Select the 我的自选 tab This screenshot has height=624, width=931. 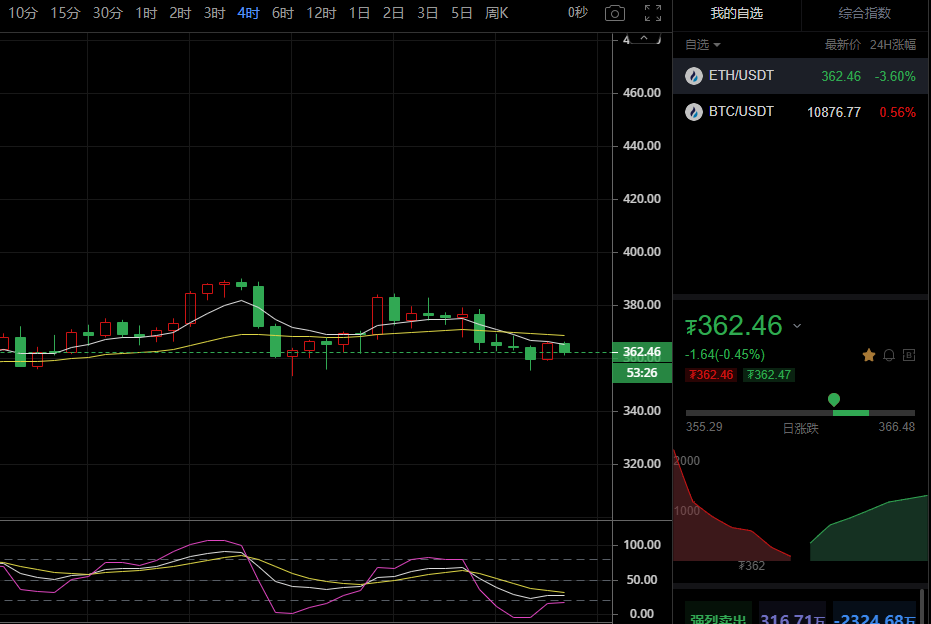pyautogui.click(x=736, y=13)
